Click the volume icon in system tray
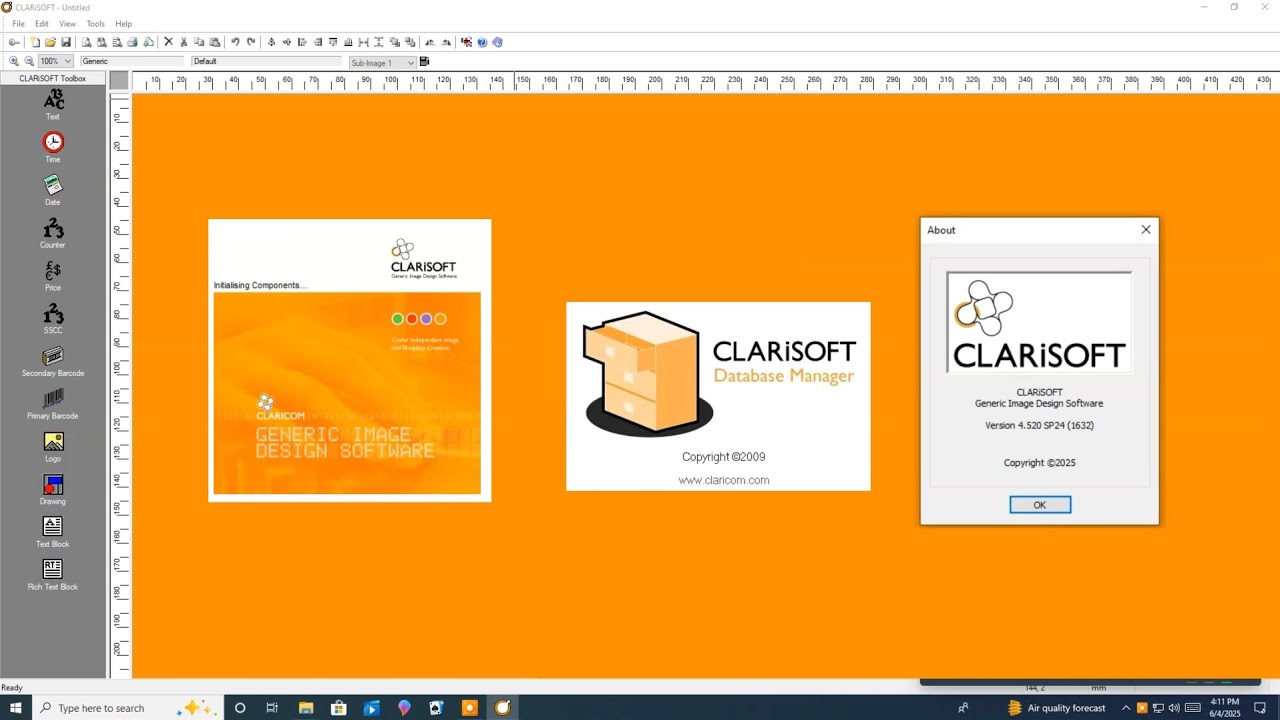Viewport: 1280px width, 720px height. 1174,708
